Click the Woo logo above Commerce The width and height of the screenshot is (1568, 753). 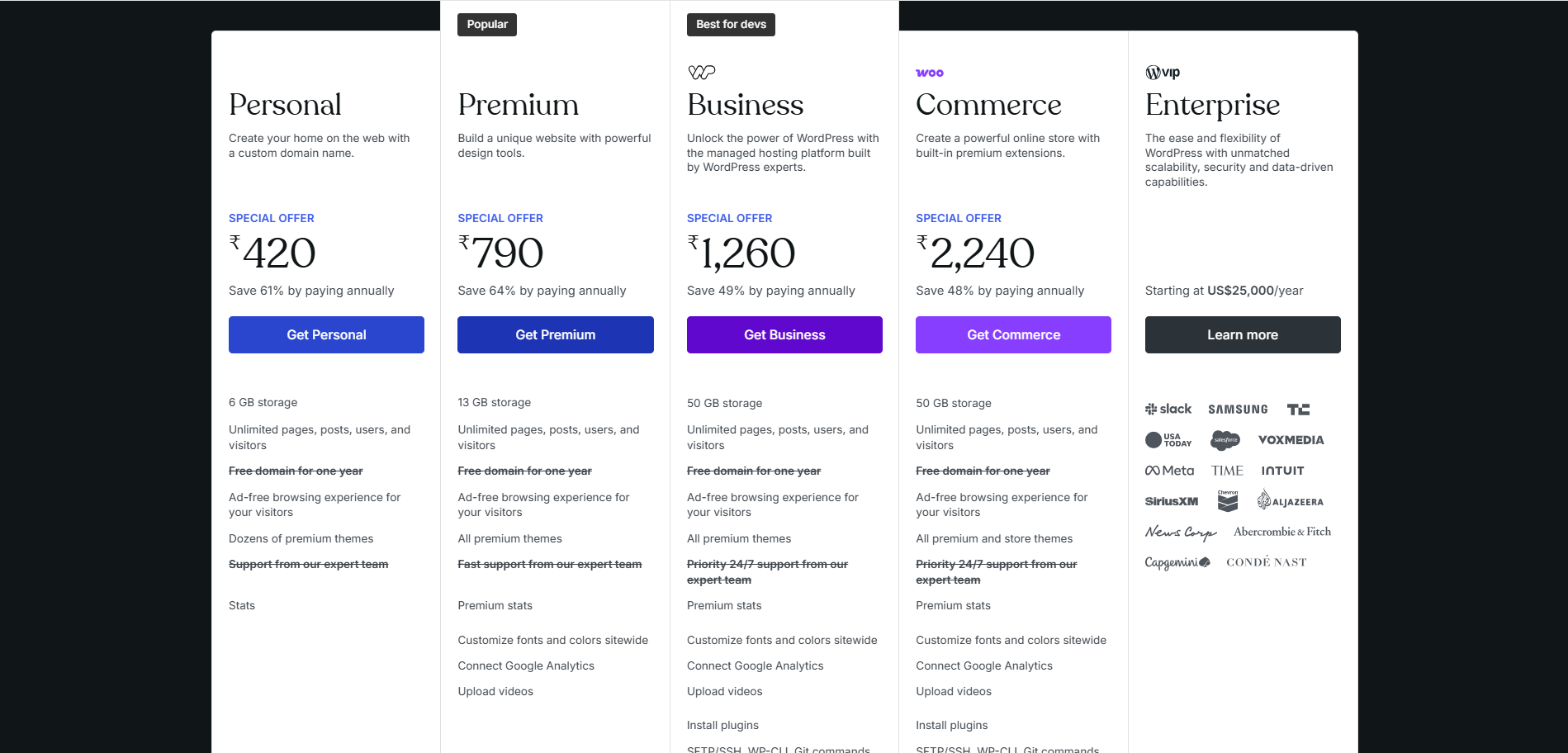pos(929,73)
